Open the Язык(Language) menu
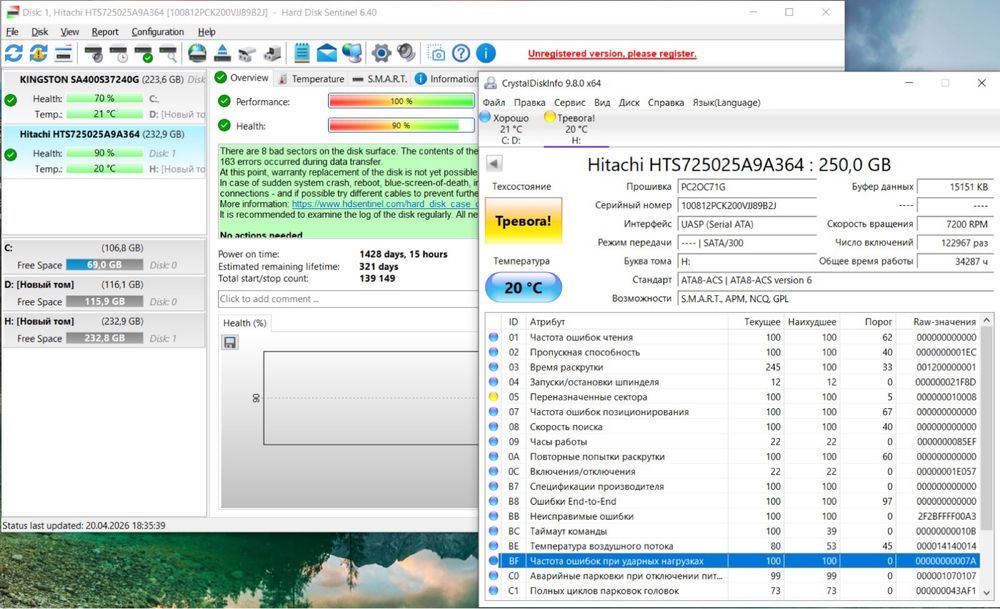The width and height of the screenshot is (1000, 609). [726, 103]
